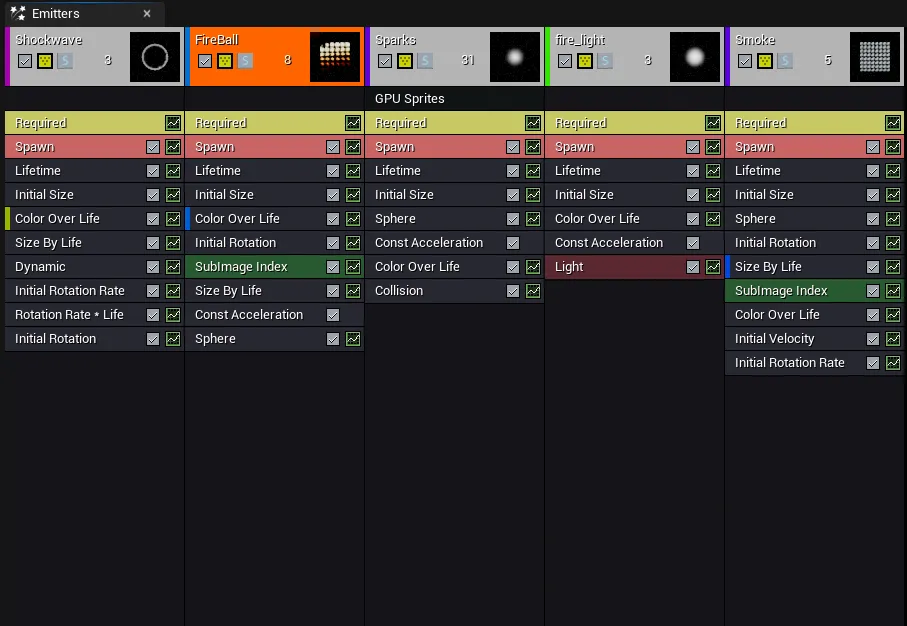The height and width of the screenshot is (626, 907).
Task: Select the fire_light emitter header
Action: pyautogui.click(x=635, y=57)
